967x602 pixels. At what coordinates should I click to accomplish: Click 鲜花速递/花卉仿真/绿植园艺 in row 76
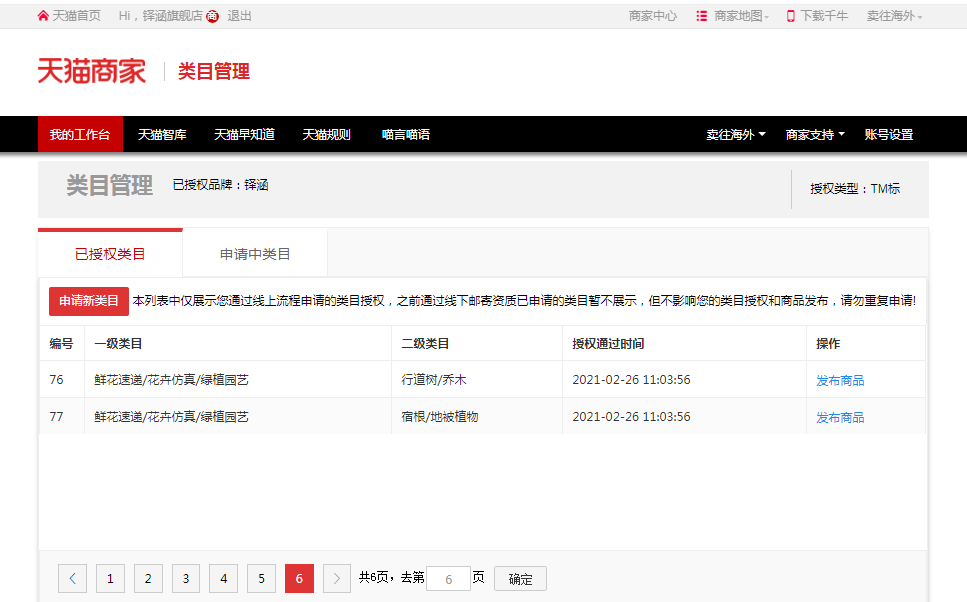click(x=171, y=380)
